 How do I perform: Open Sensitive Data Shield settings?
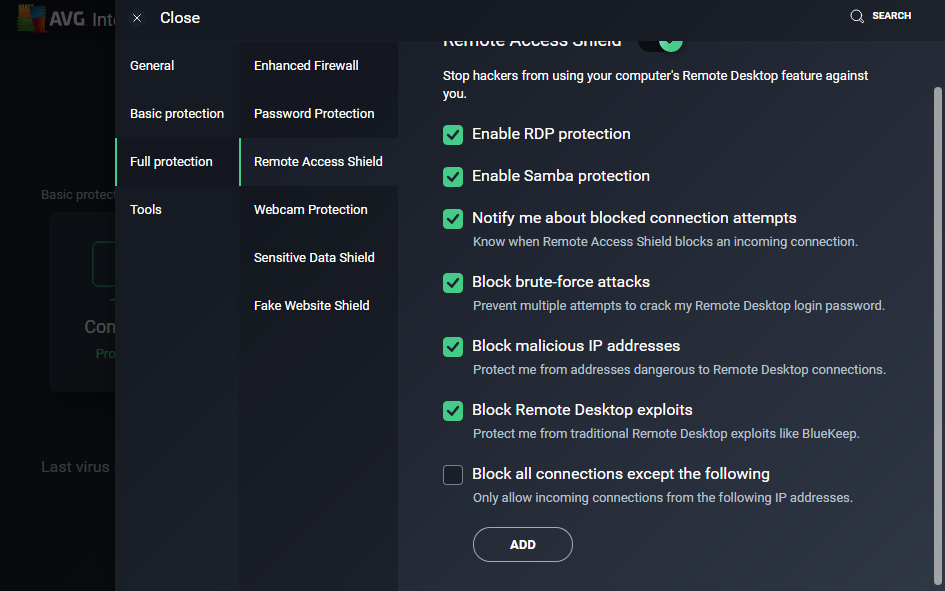pyautogui.click(x=314, y=258)
